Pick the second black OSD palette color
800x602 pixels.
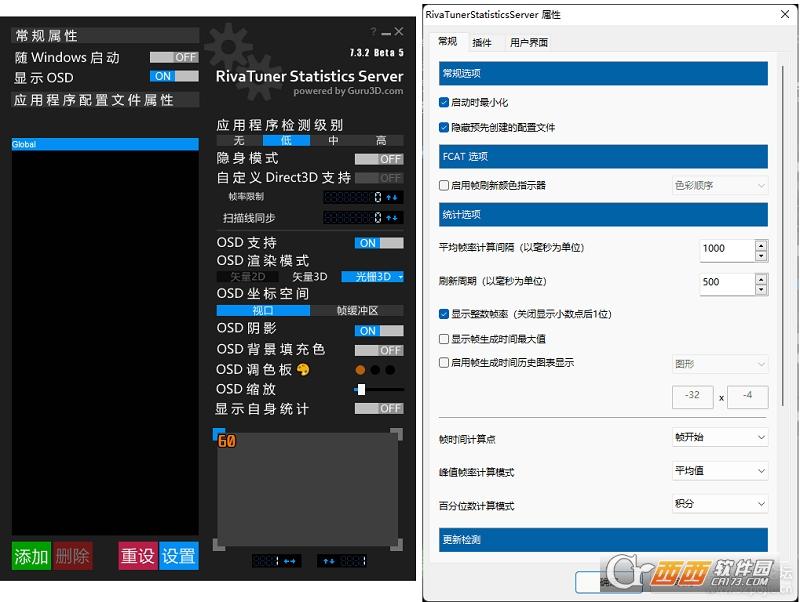tap(376, 370)
